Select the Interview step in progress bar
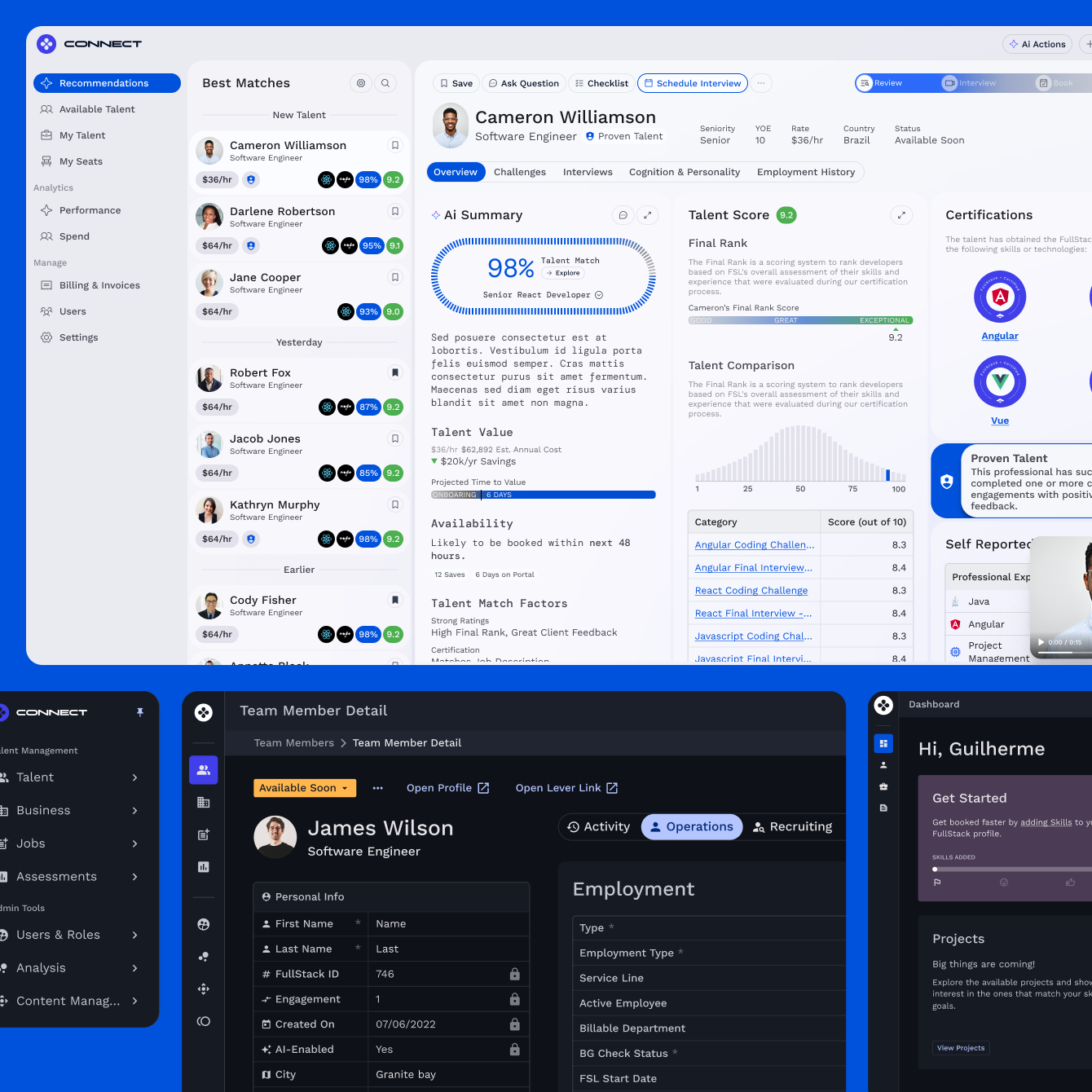 click(970, 83)
